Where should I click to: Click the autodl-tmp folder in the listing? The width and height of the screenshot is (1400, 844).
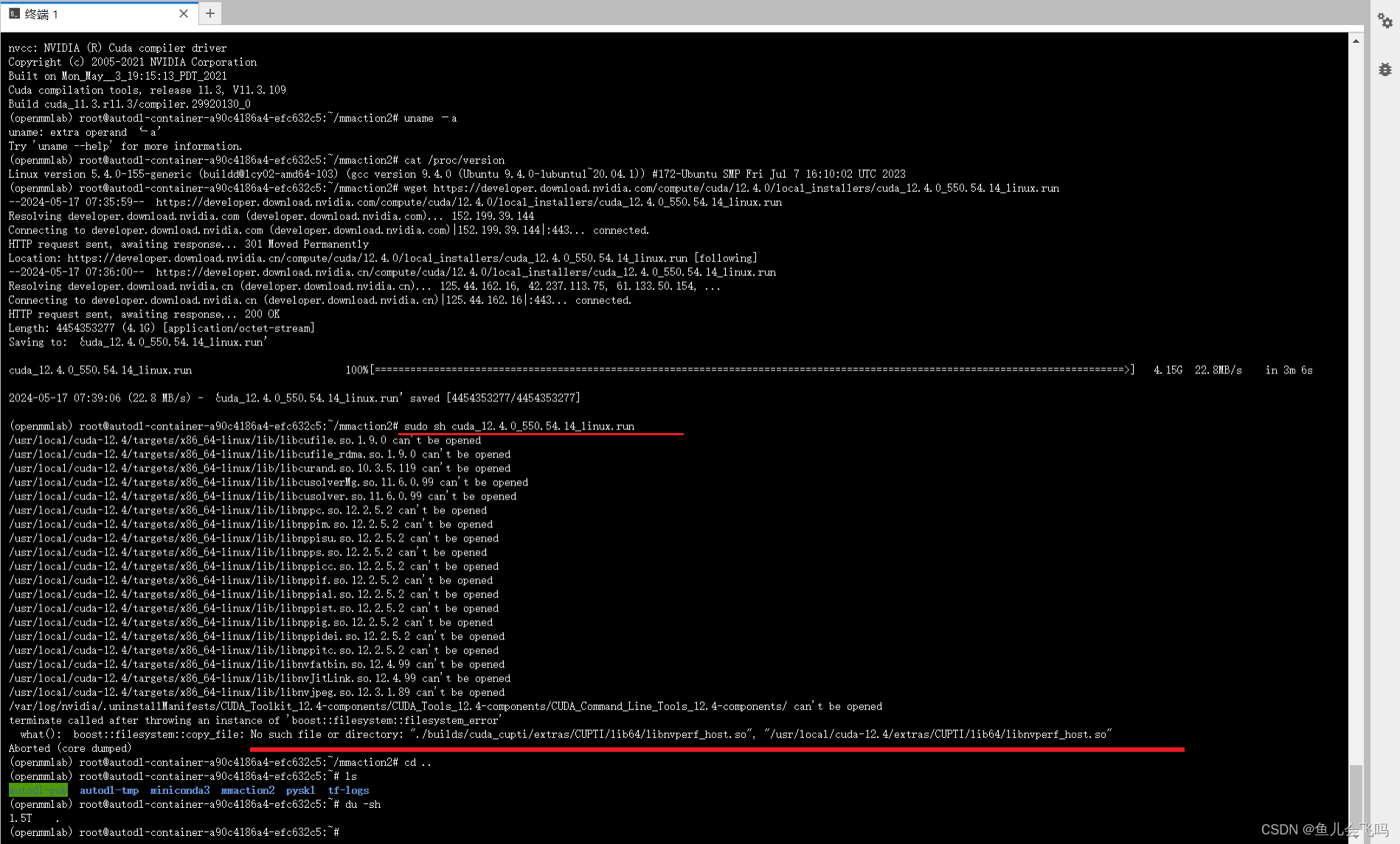(x=108, y=790)
